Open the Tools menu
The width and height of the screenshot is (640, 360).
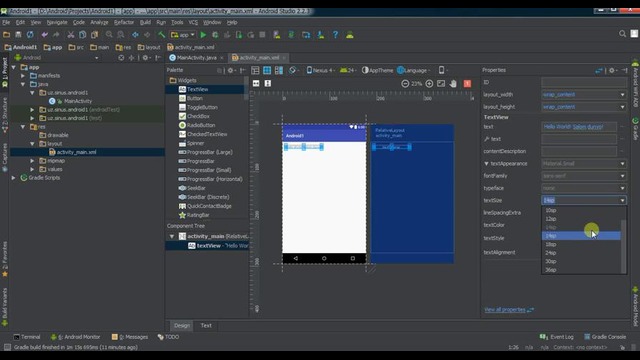(x=177, y=22)
